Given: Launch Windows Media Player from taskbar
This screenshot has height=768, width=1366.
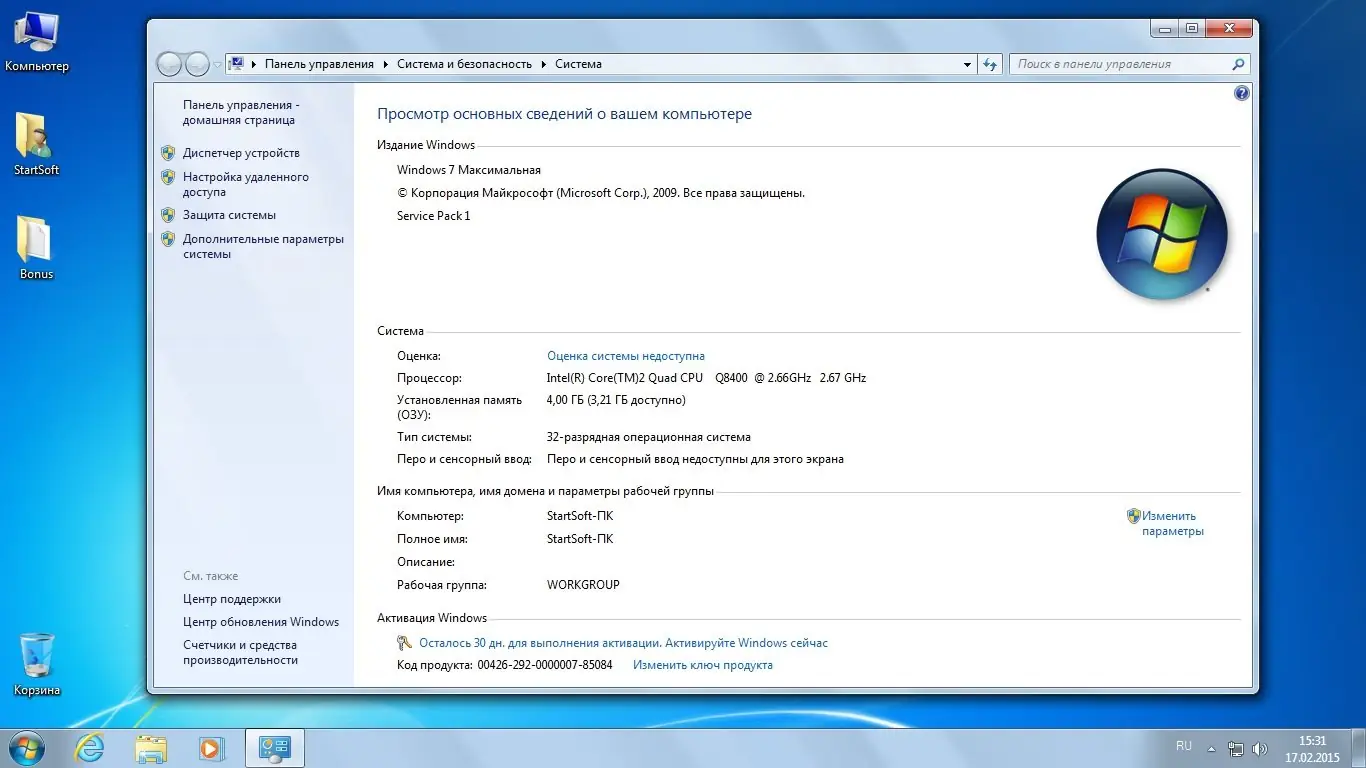Looking at the screenshot, I should tap(211, 748).
